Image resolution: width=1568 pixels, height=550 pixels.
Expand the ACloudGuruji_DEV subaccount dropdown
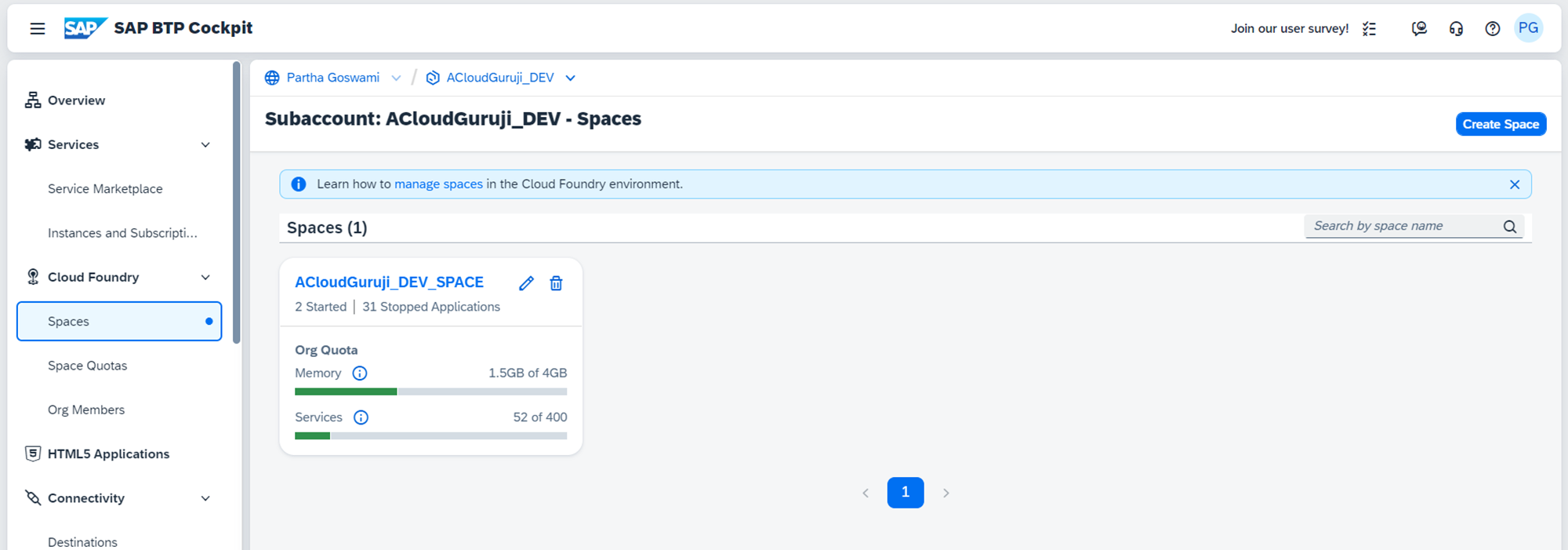coord(571,78)
